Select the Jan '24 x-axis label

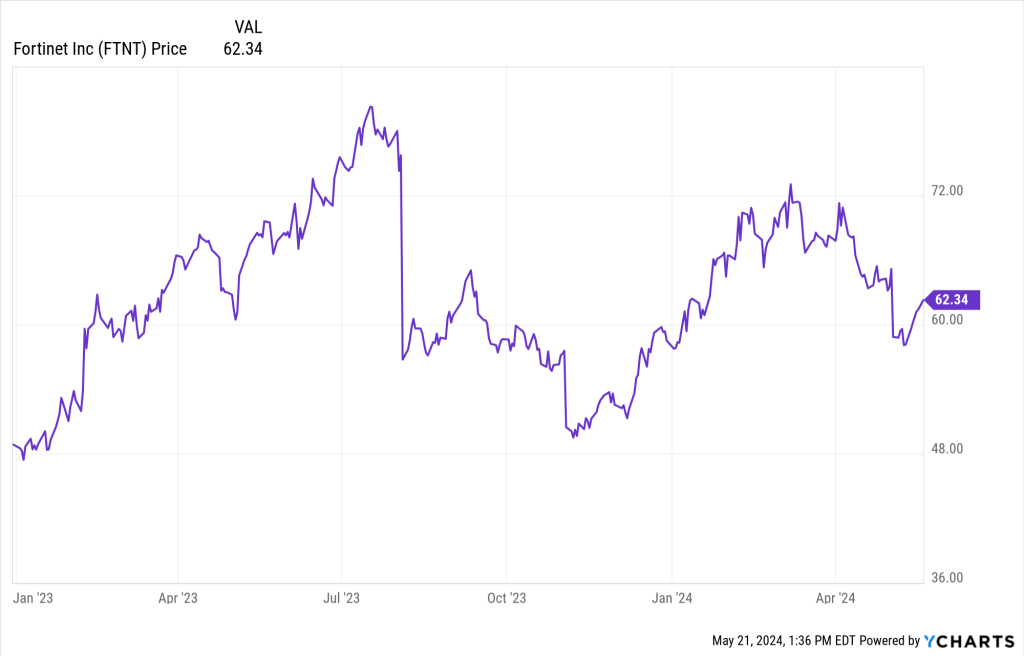pyautogui.click(x=672, y=599)
